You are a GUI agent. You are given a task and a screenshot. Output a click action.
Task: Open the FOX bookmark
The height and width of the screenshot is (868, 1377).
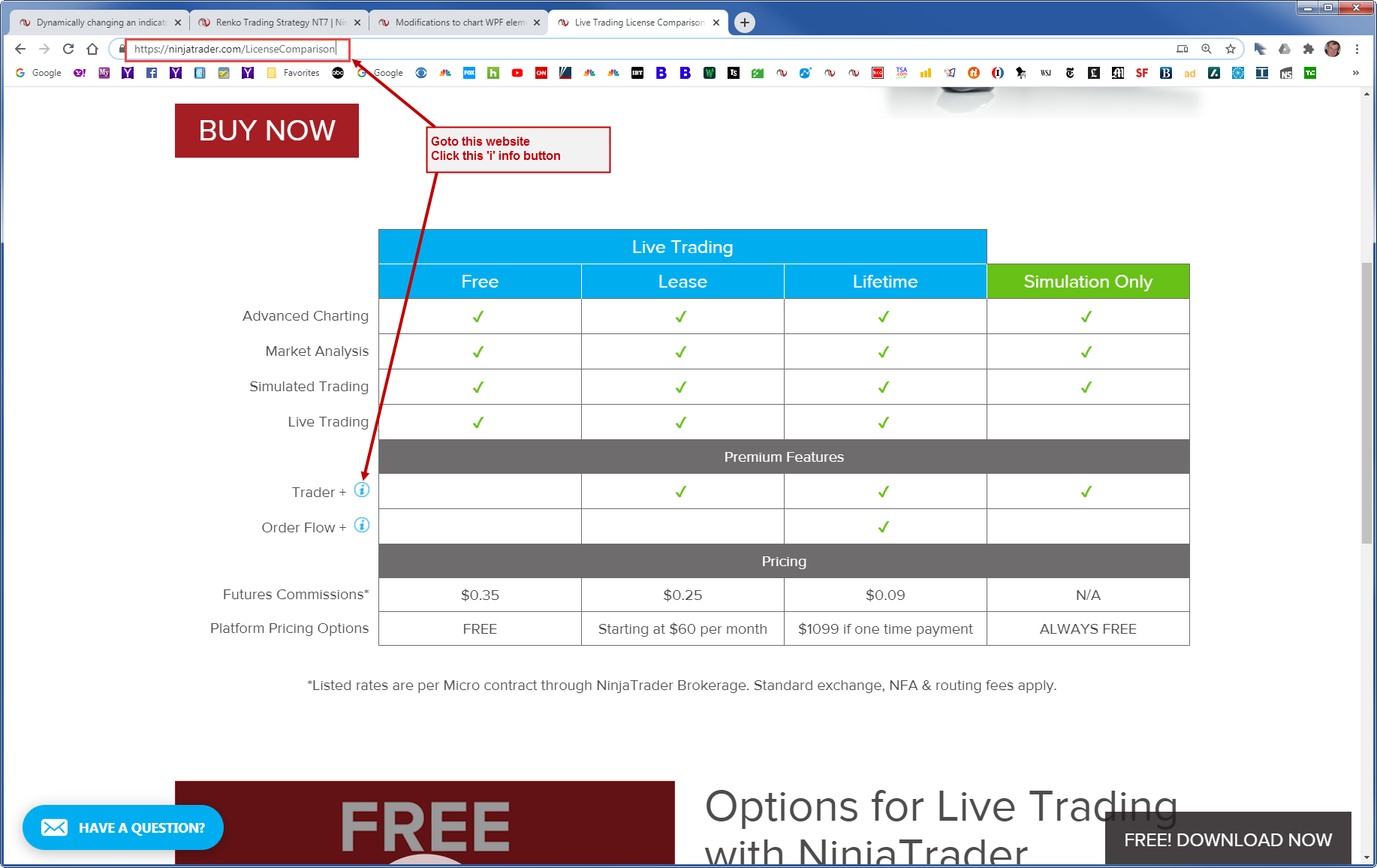469,73
